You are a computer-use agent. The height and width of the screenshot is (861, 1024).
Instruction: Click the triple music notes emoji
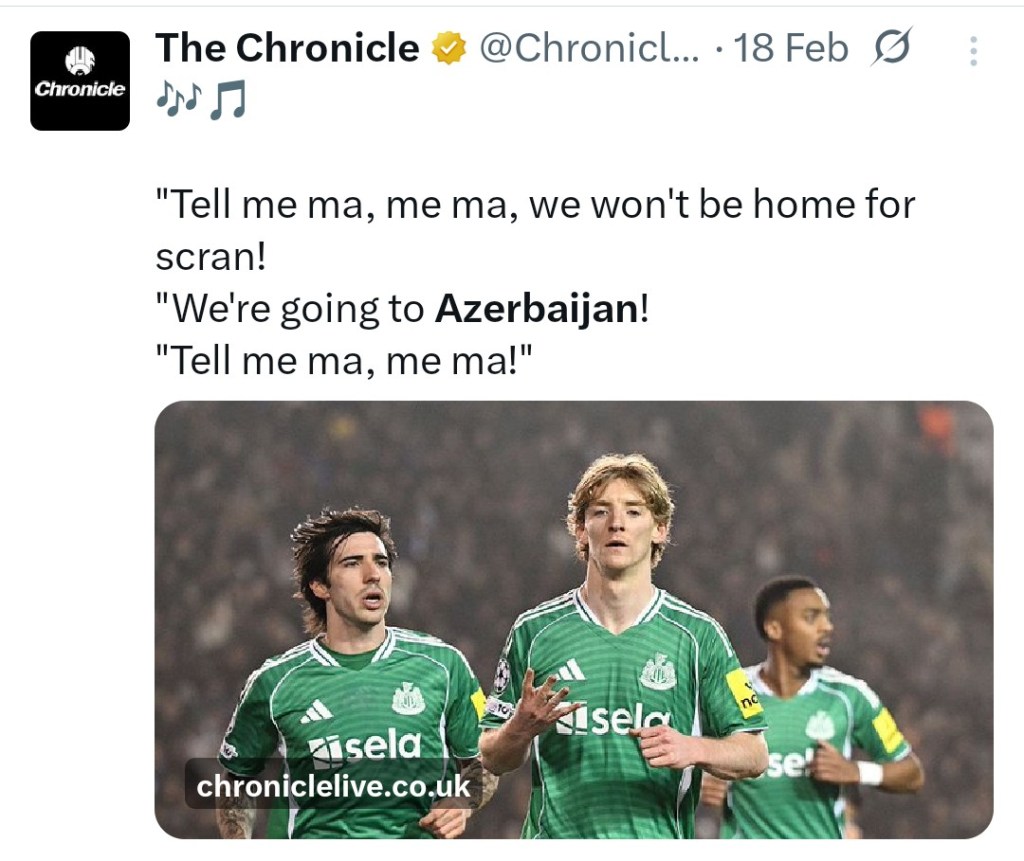coord(179,98)
